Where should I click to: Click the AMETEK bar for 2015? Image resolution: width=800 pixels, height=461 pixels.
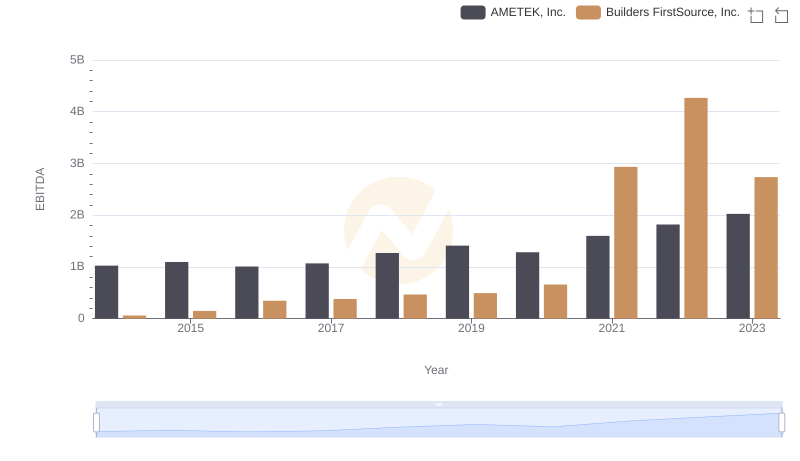pos(177,290)
